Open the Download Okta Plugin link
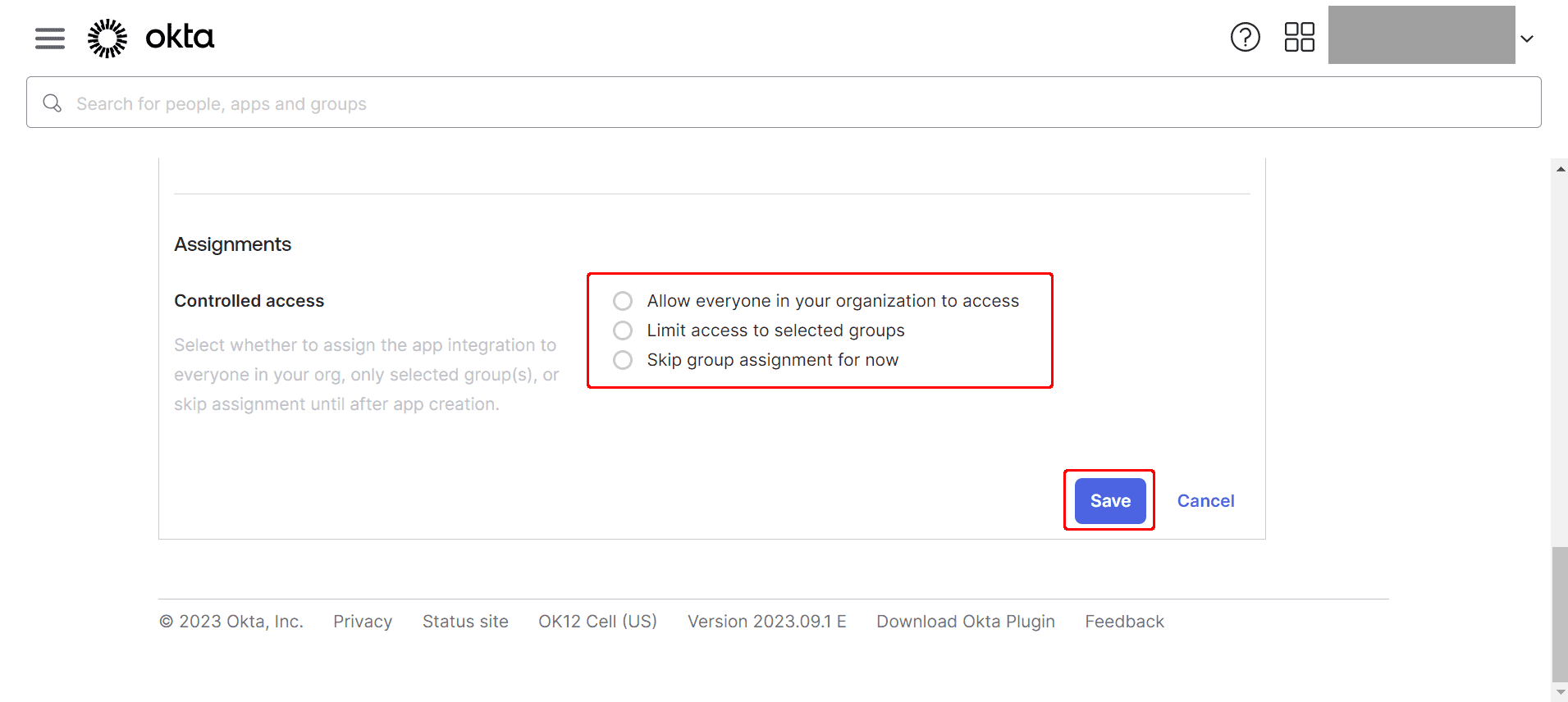 (966, 622)
